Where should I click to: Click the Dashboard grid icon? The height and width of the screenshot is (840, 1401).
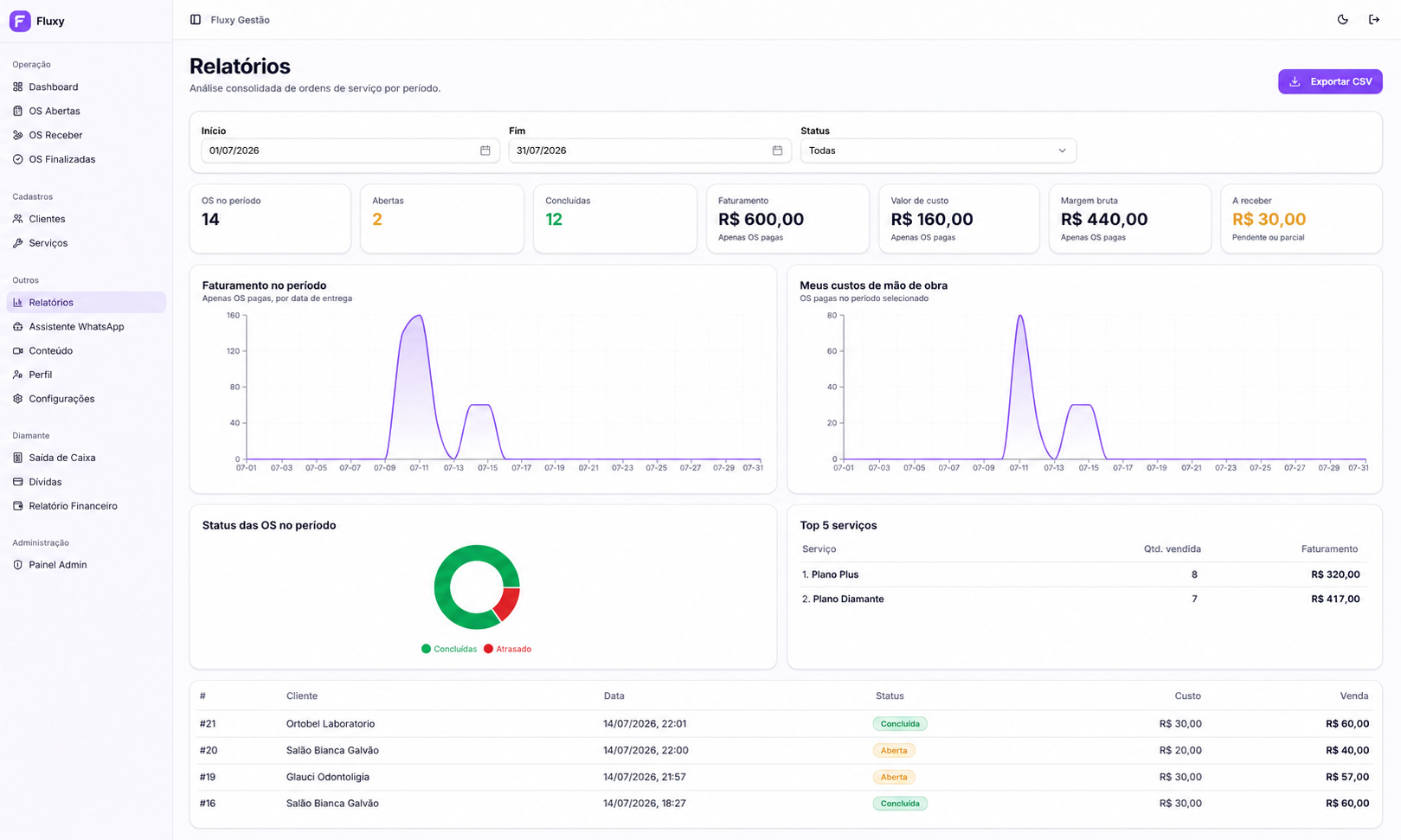point(18,87)
